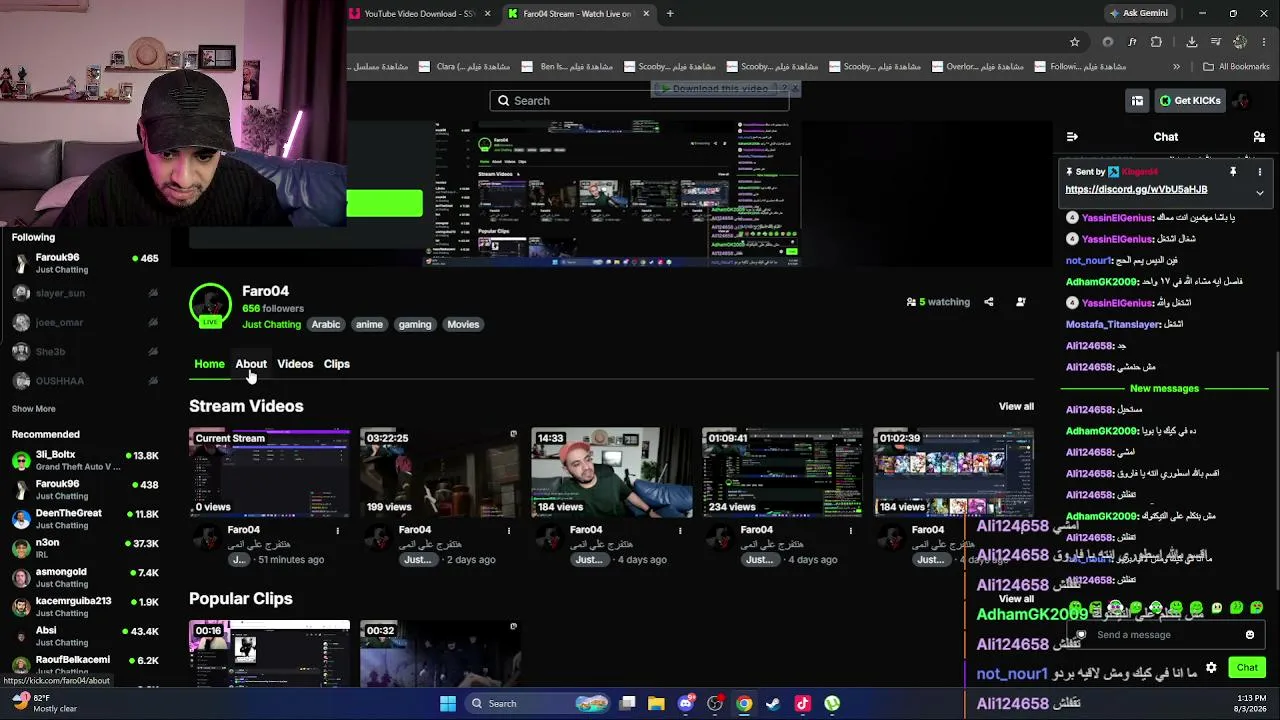
Task: Expand the pinned message chevron
Action: [1259, 192]
